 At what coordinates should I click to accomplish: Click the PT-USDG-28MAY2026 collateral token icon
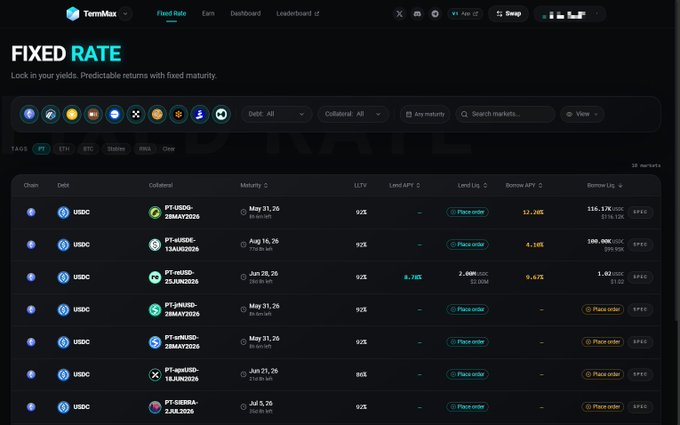click(x=155, y=212)
